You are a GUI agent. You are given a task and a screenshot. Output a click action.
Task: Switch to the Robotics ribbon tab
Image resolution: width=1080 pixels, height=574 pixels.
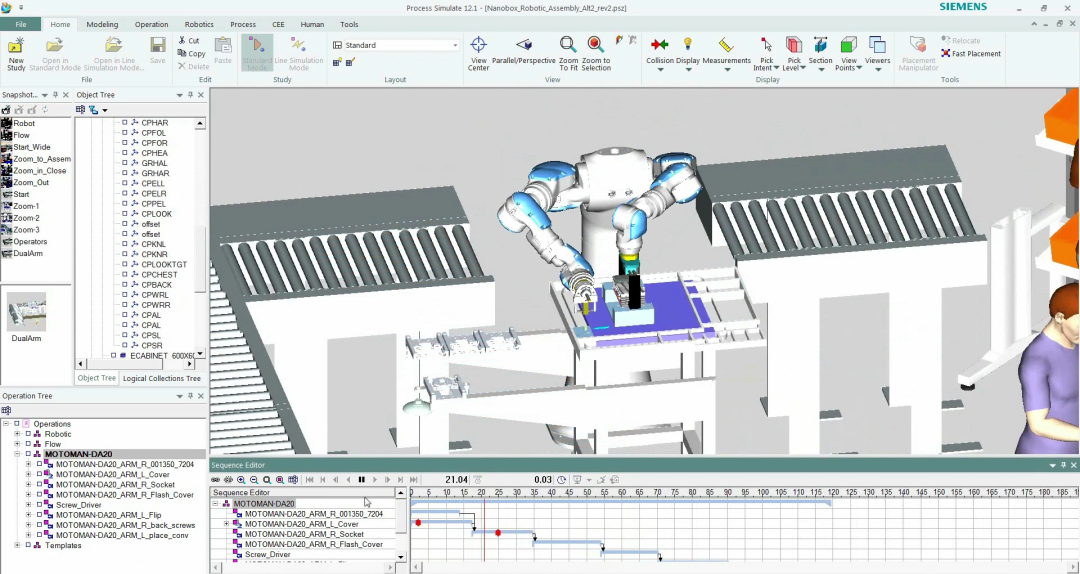tap(199, 24)
